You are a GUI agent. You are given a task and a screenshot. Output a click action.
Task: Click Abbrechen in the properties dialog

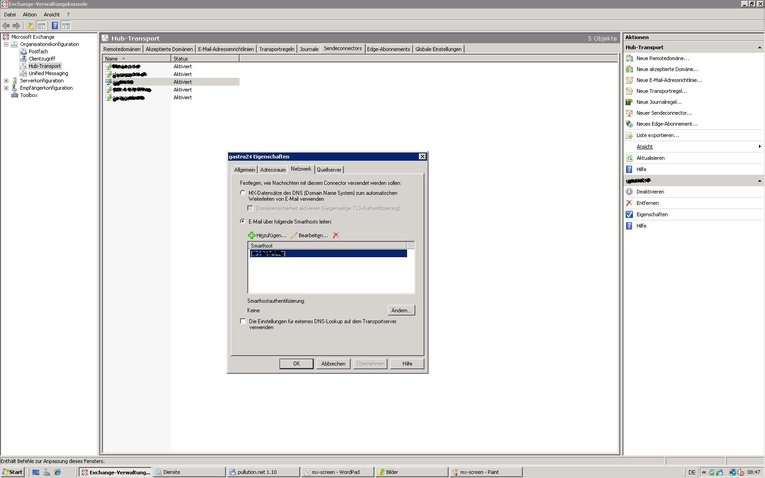333,364
